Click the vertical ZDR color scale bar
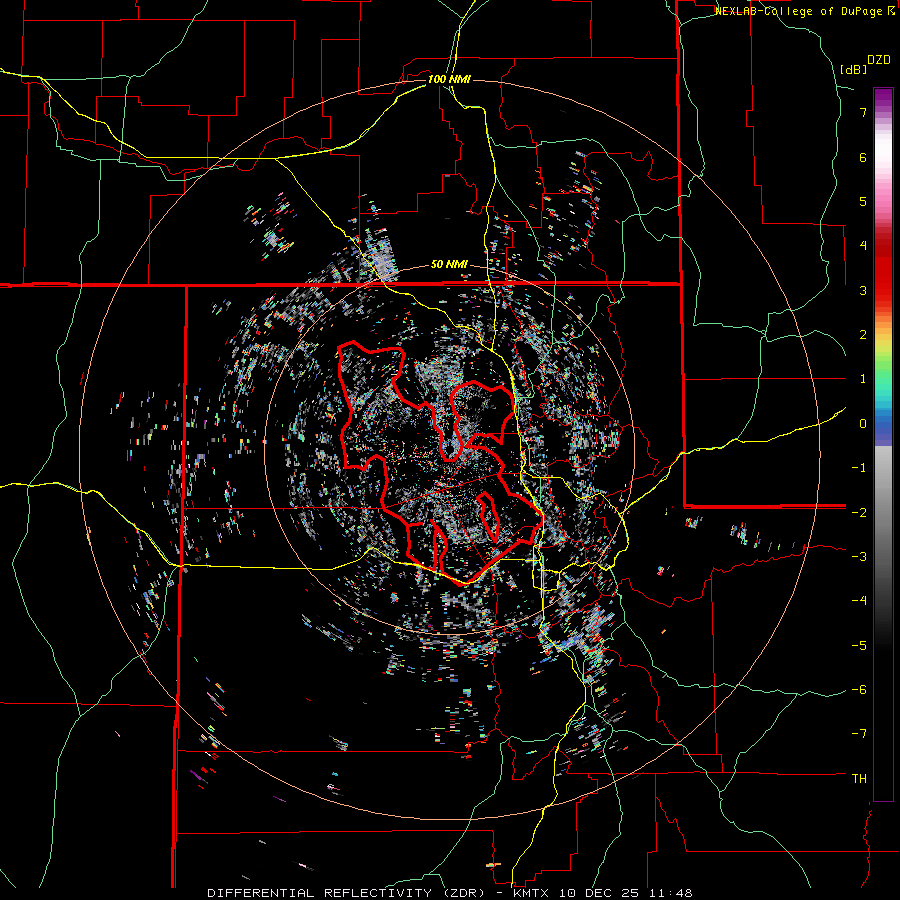The height and width of the screenshot is (900, 900). [x=883, y=444]
